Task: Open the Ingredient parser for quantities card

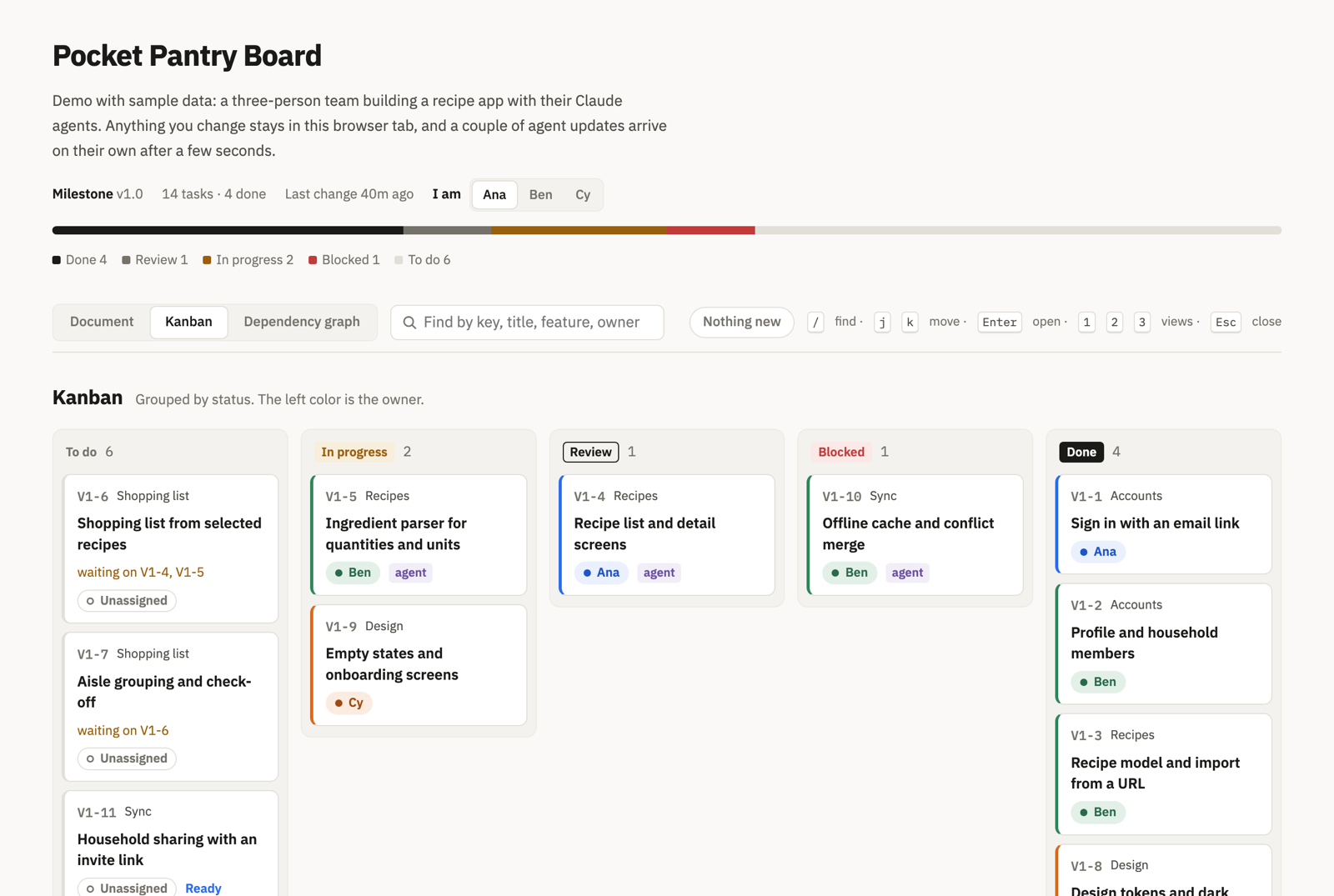Action: pos(419,535)
